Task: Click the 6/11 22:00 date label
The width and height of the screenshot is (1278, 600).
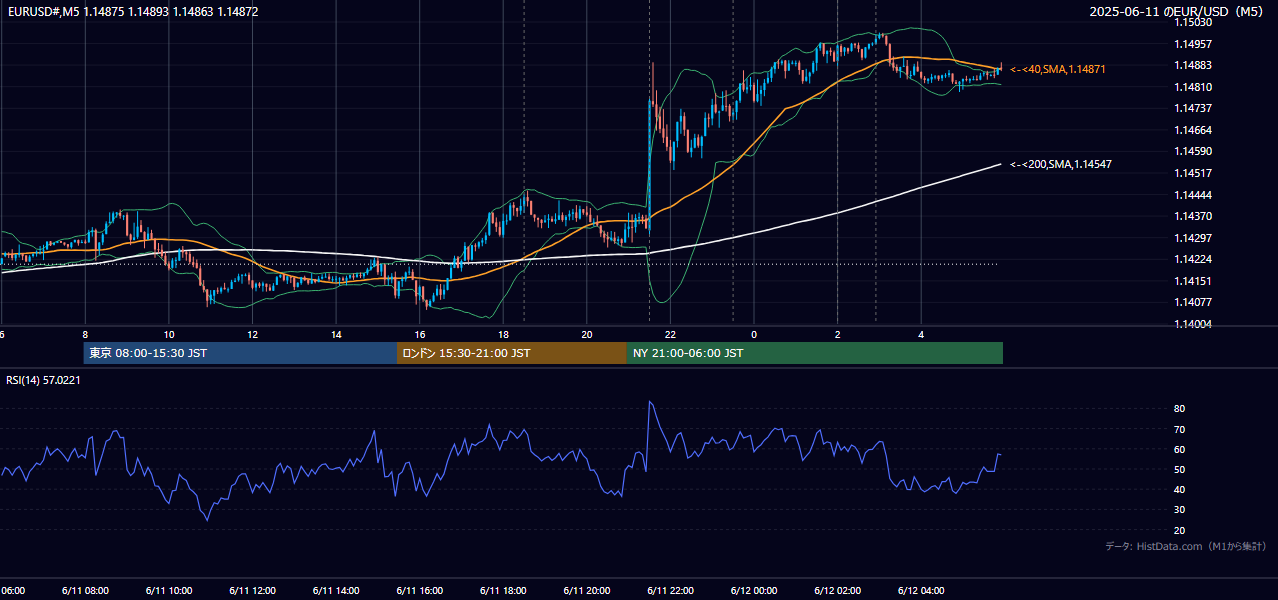Action: click(x=670, y=591)
